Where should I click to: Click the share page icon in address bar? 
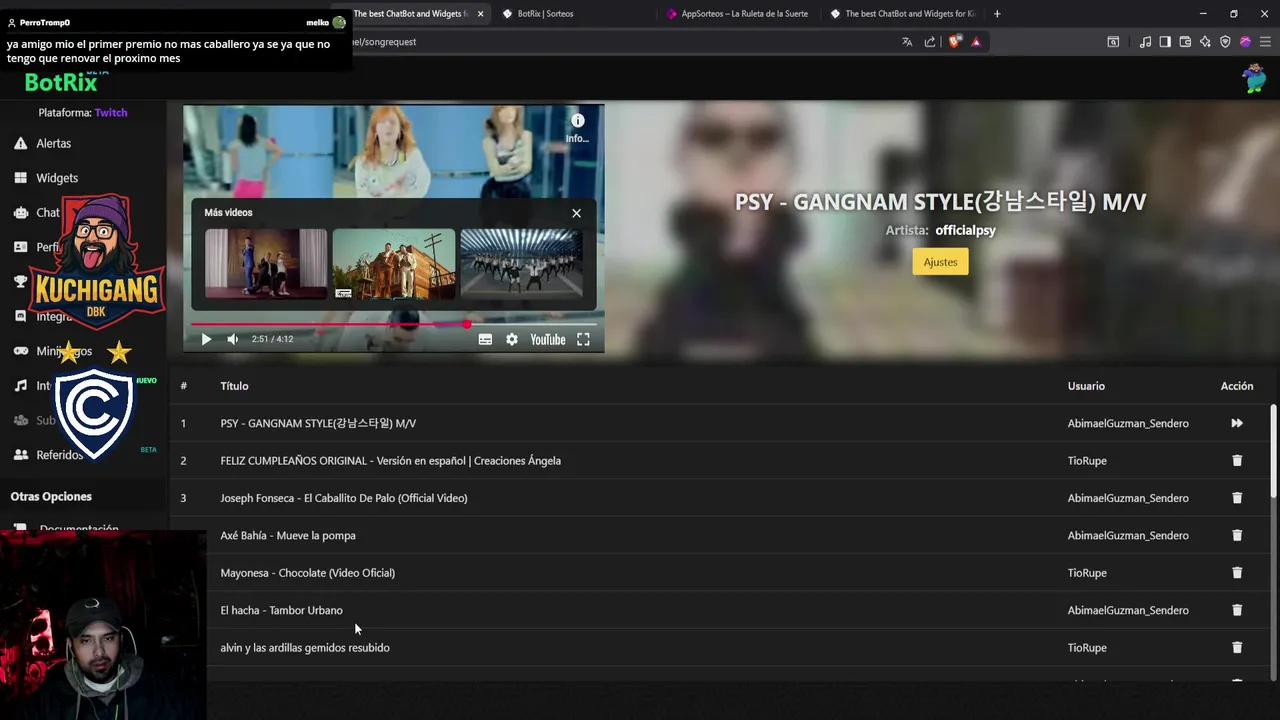[x=930, y=42]
